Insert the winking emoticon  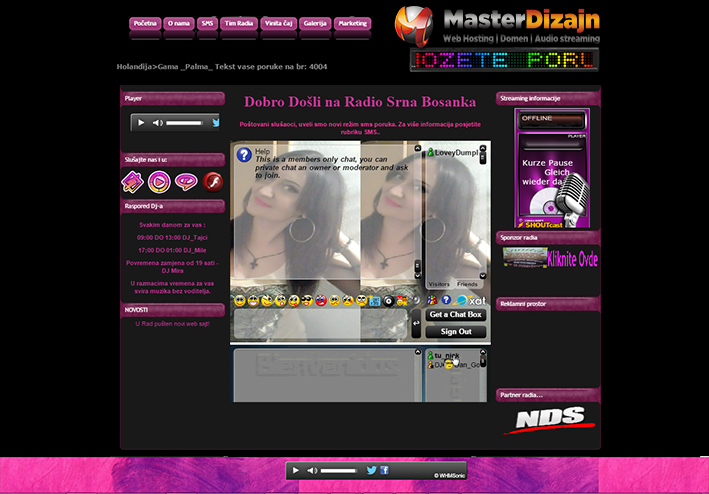267,301
